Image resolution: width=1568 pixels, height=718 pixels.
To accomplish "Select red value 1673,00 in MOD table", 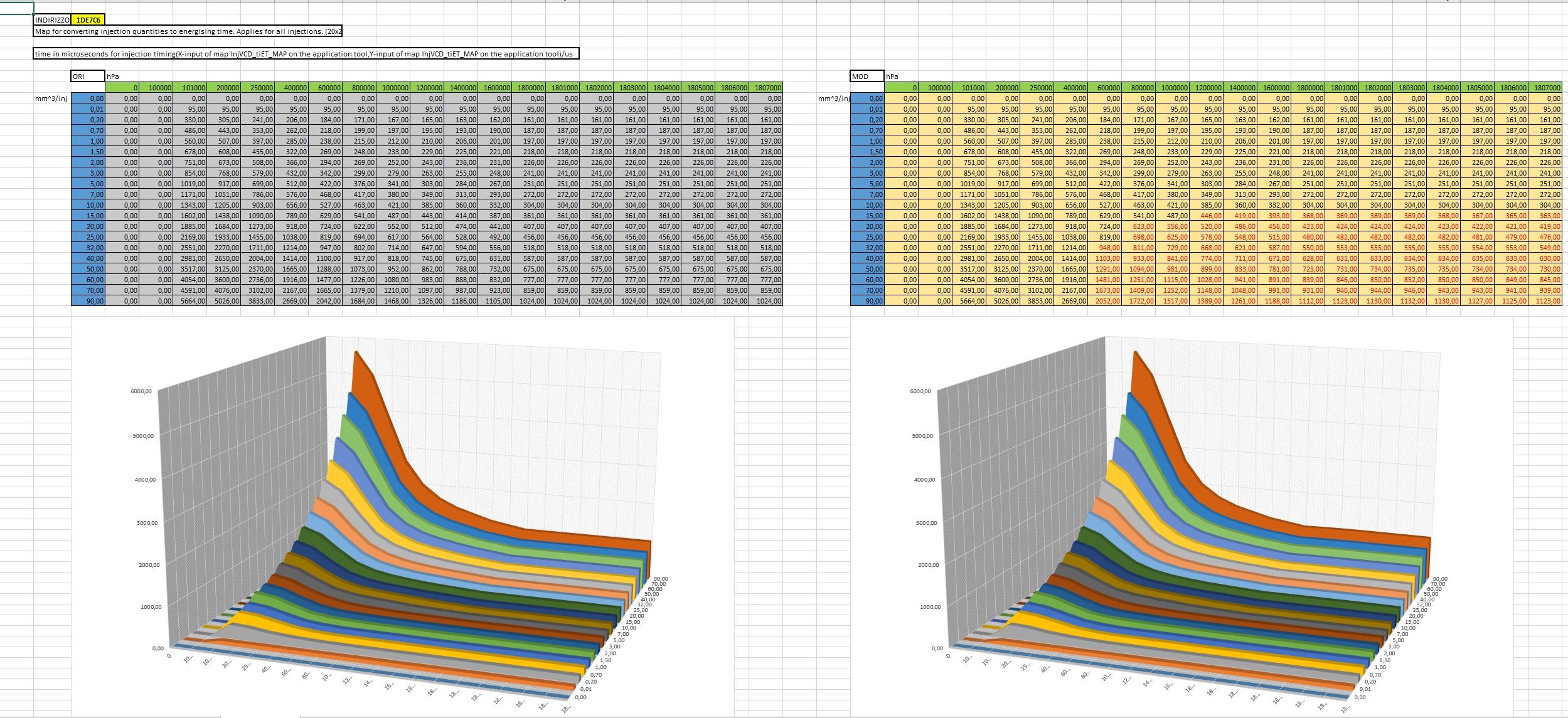I will click(1105, 290).
